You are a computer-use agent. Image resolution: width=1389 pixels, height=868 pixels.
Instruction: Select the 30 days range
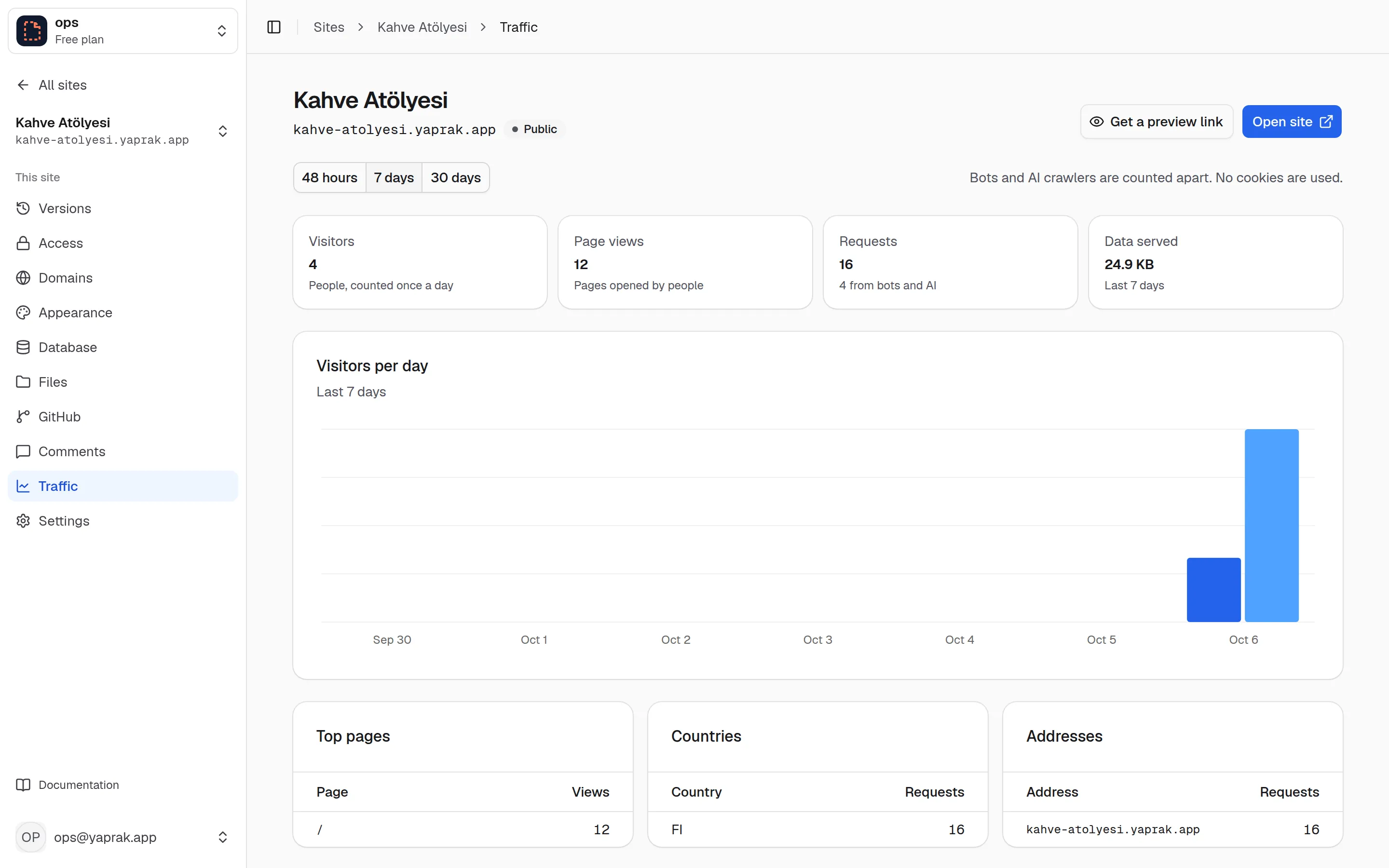(x=456, y=177)
